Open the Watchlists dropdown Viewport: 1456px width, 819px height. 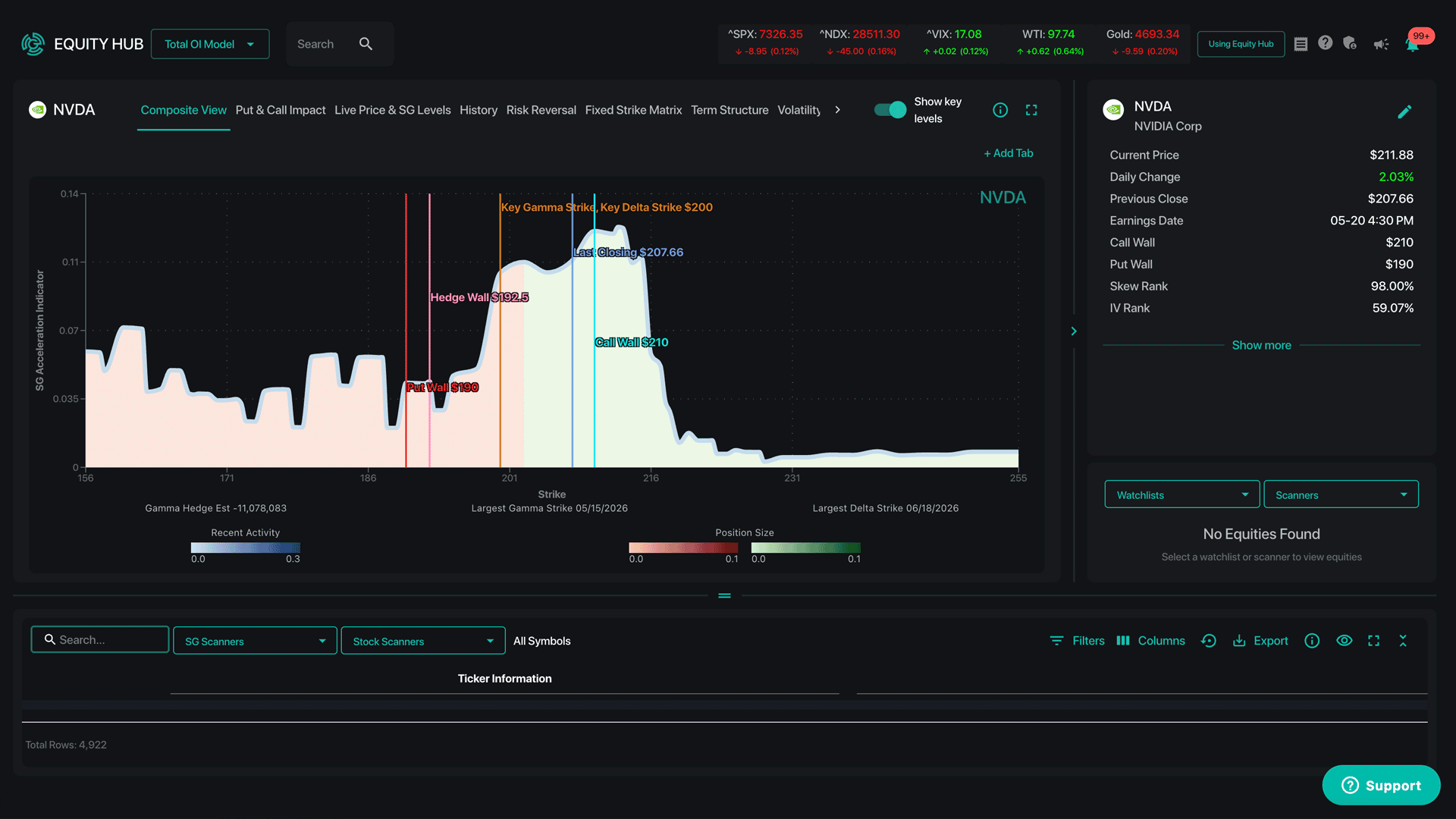(x=1181, y=494)
